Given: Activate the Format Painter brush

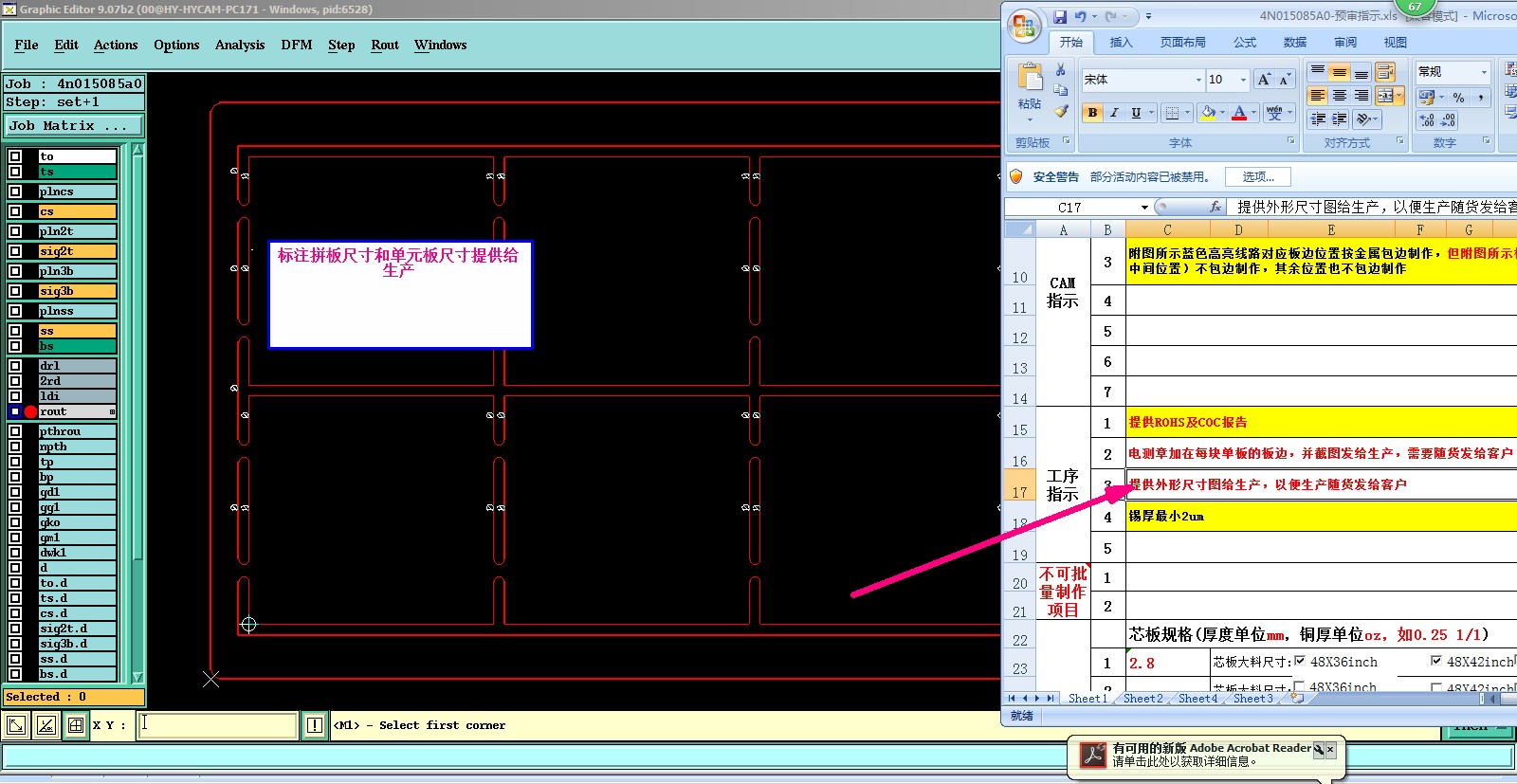Looking at the screenshot, I should (1061, 111).
